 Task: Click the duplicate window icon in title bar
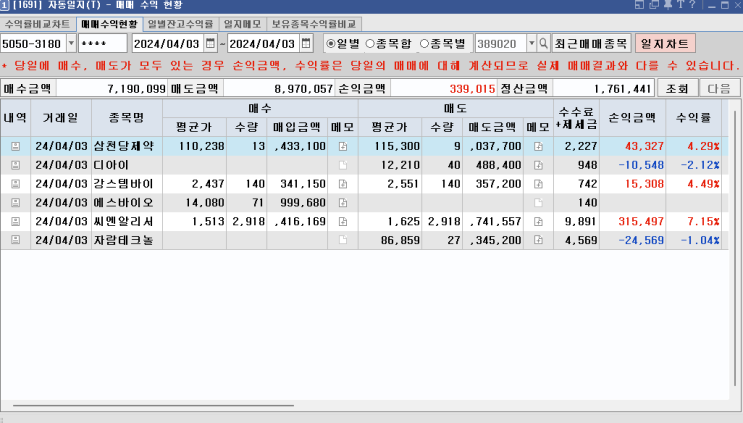(654, 5)
